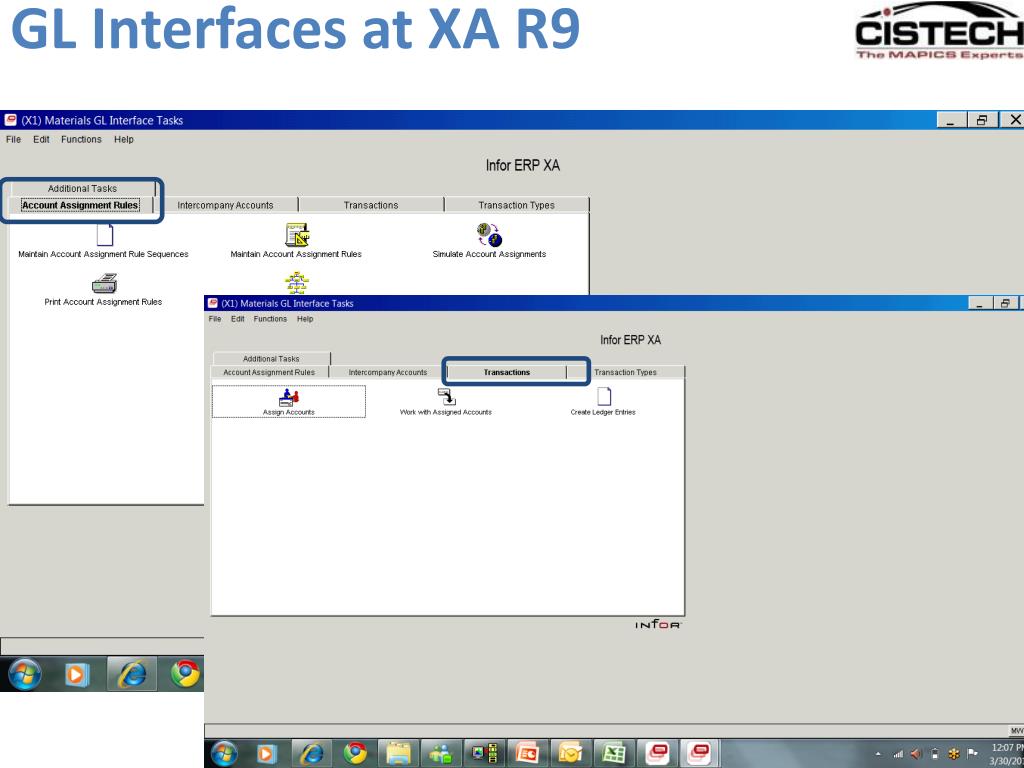Open the green messenger people taskbar icon
This screenshot has width=1024, height=768.
pos(441,754)
